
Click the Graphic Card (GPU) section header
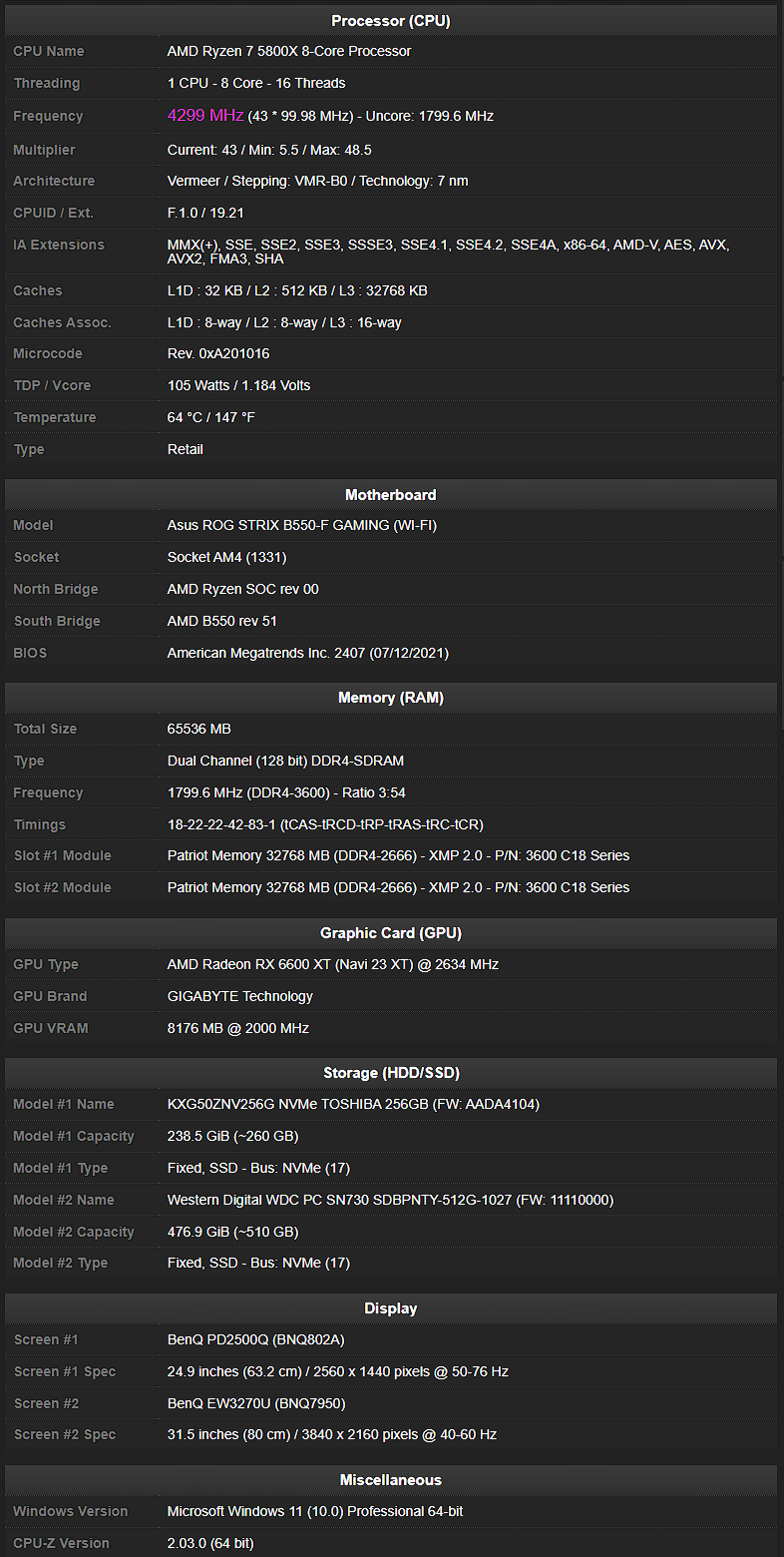click(x=391, y=933)
